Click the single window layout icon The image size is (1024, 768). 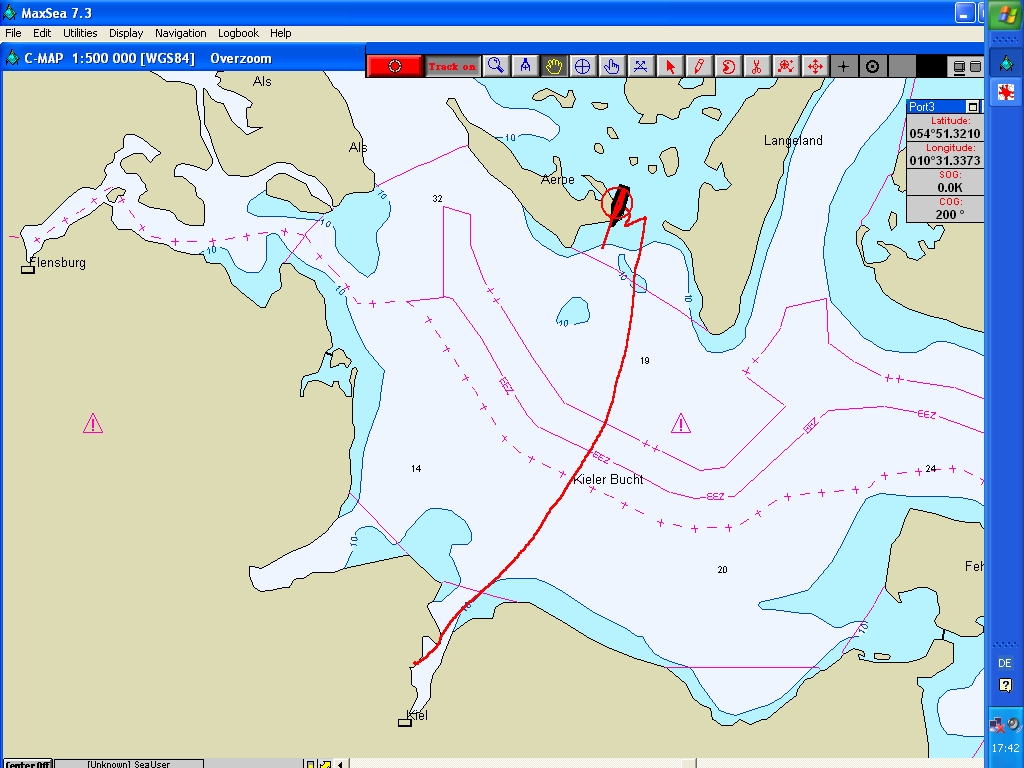975,67
